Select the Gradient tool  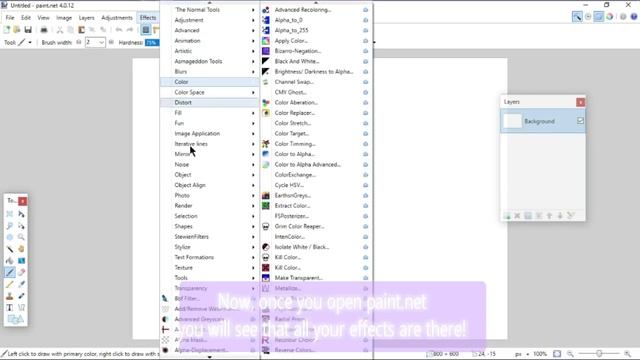coord(21,260)
